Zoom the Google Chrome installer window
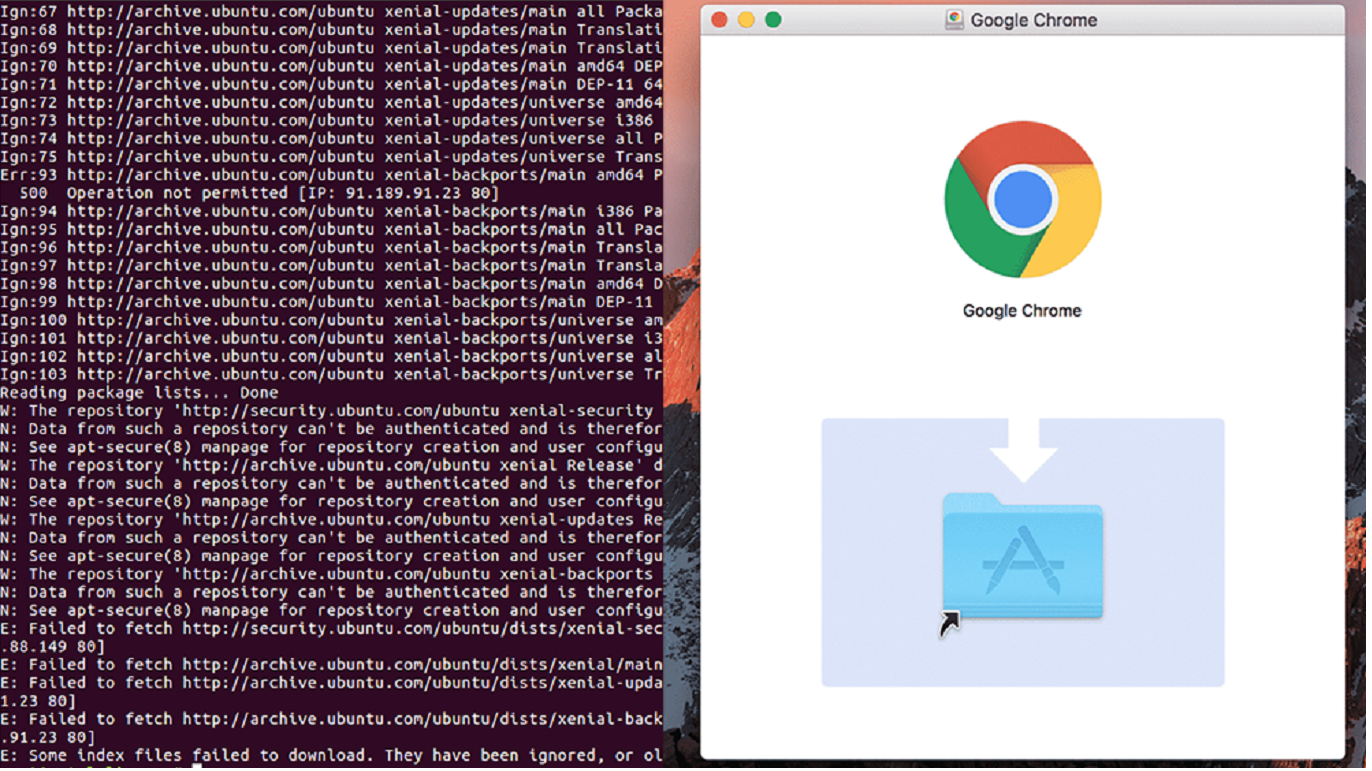This screenshot has width=1372, height=771. point(773,20)
